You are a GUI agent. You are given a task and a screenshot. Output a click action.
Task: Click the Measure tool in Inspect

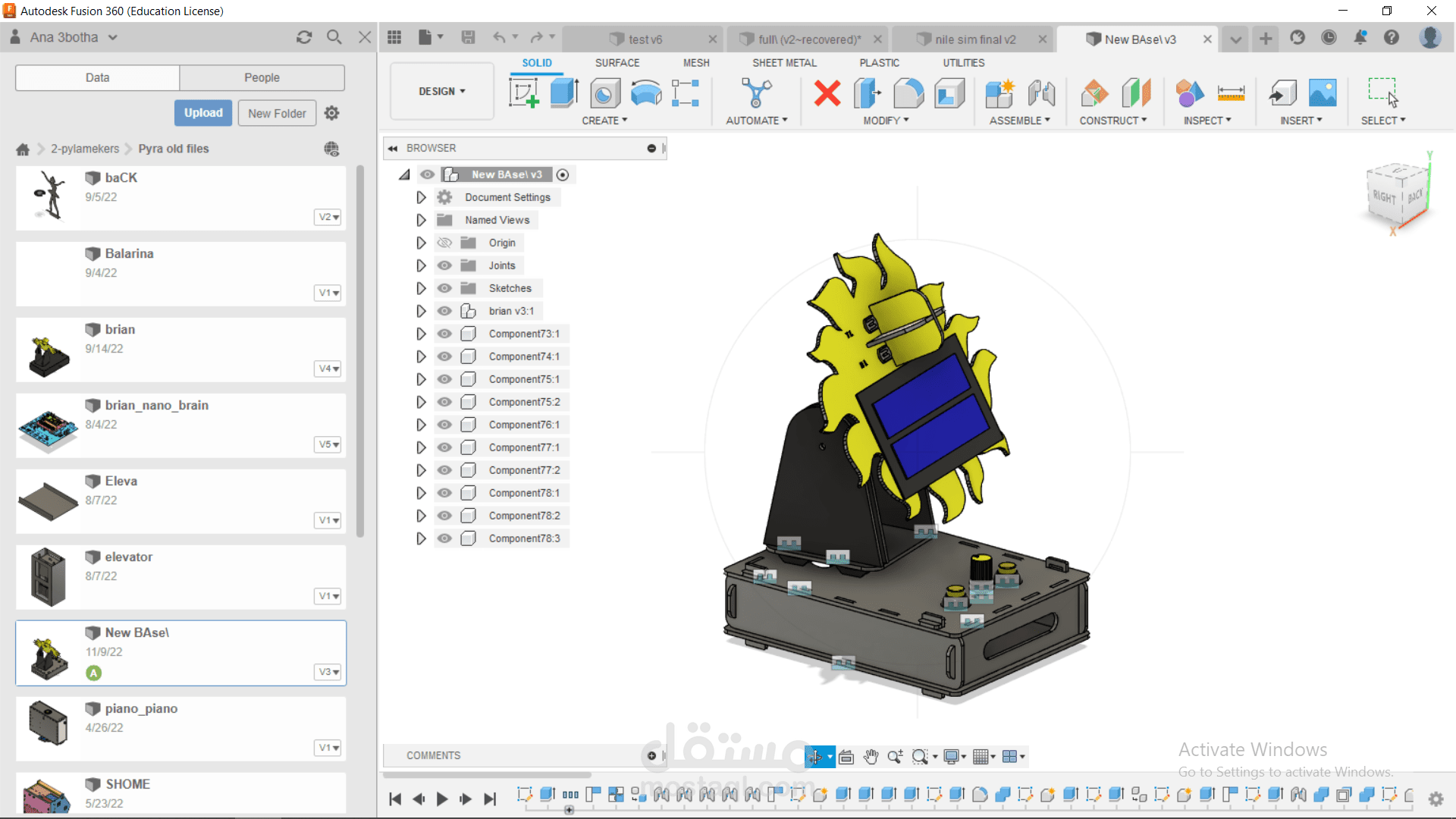(x=1231, y=93)
